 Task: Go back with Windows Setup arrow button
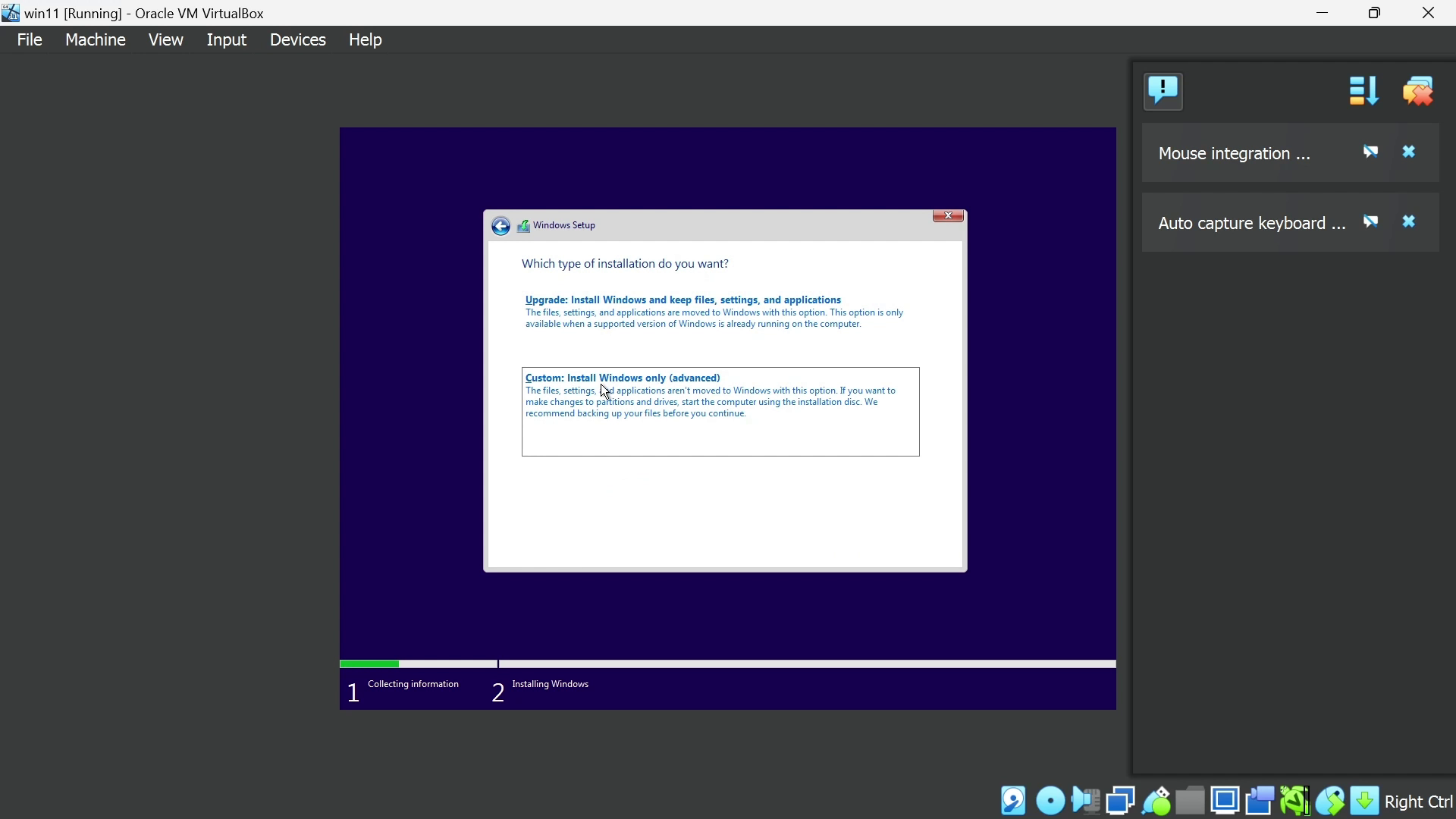(500, 226)
